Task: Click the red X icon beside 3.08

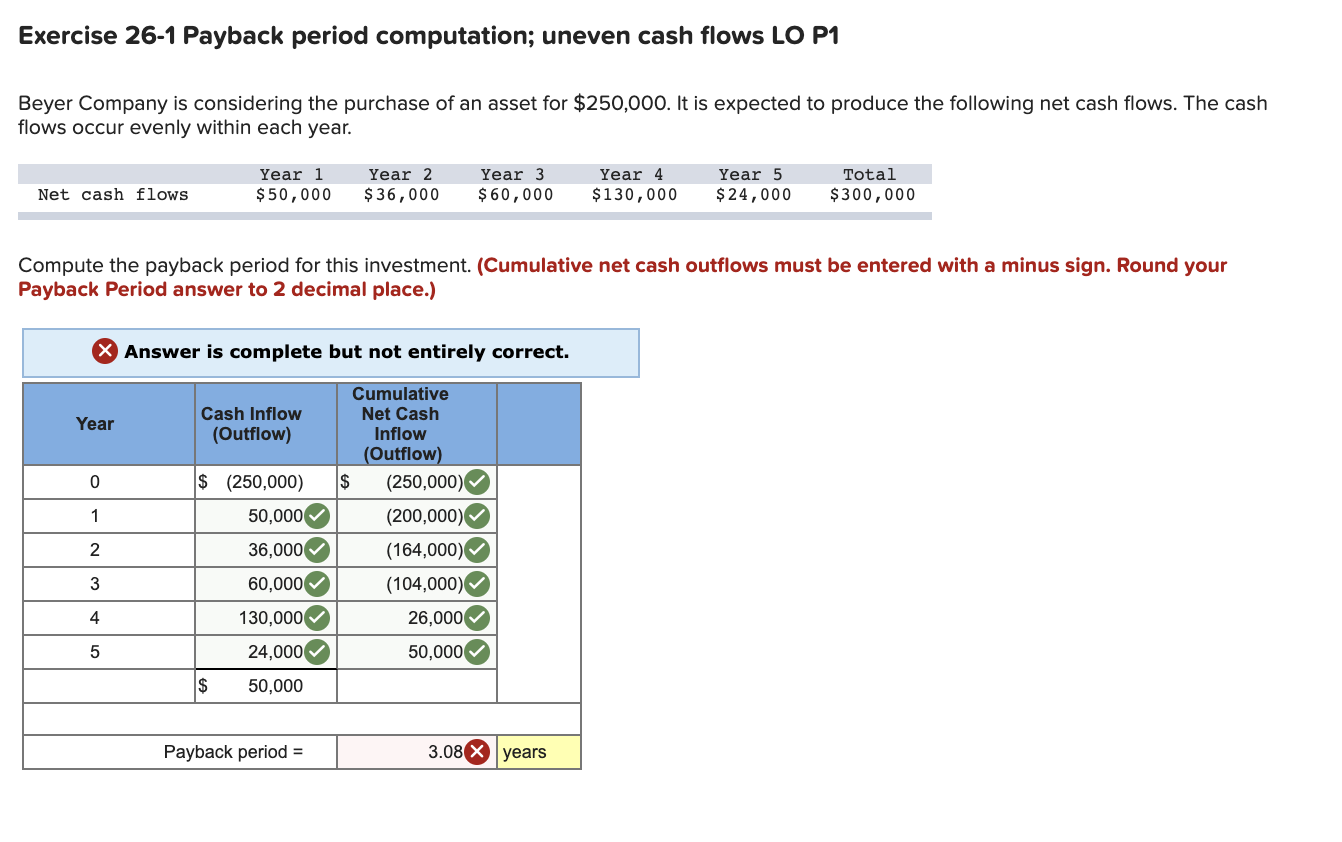Action: click(478, 752)
